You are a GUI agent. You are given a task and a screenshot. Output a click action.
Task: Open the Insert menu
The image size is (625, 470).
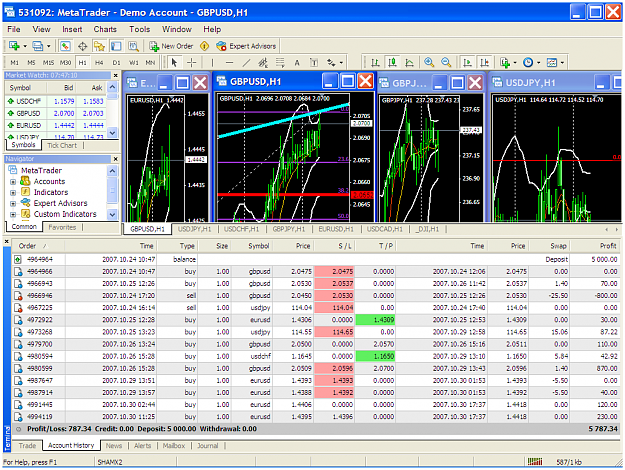pos(72,29)
